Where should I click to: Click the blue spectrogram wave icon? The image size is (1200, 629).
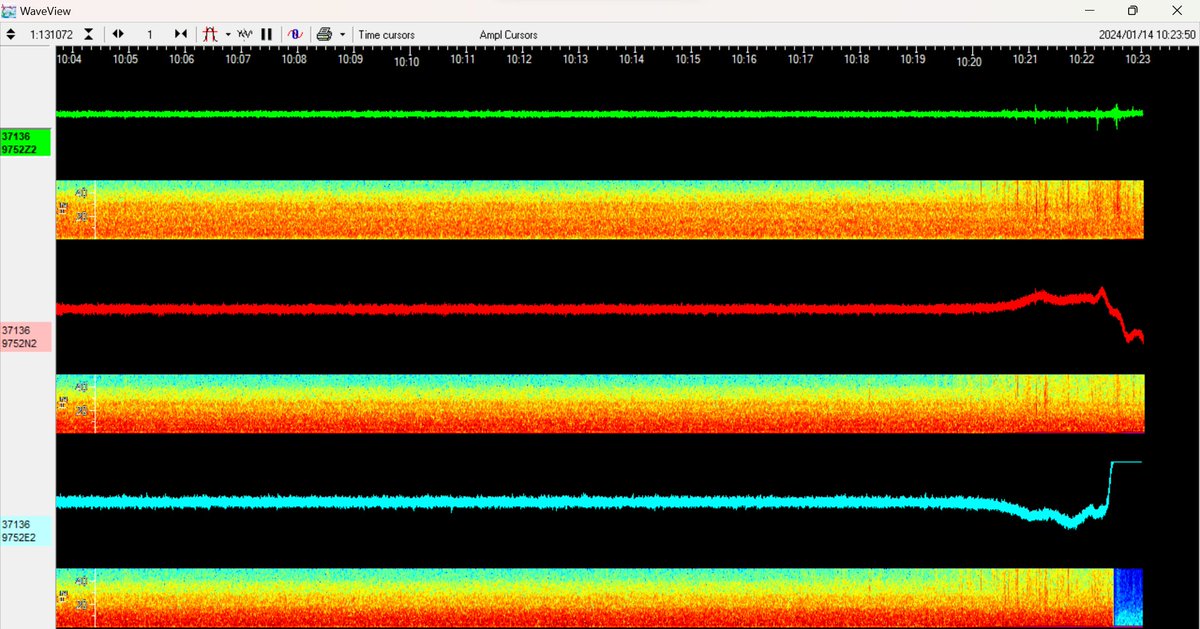tap(295, 33)
